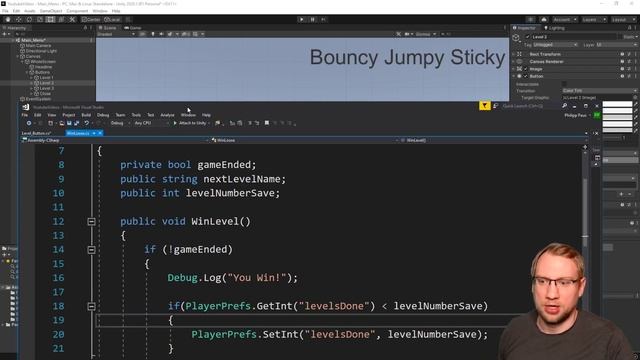The image size is (640, 360).
Task: Switch to the Game tab
Action: click(x=133, y=28)
